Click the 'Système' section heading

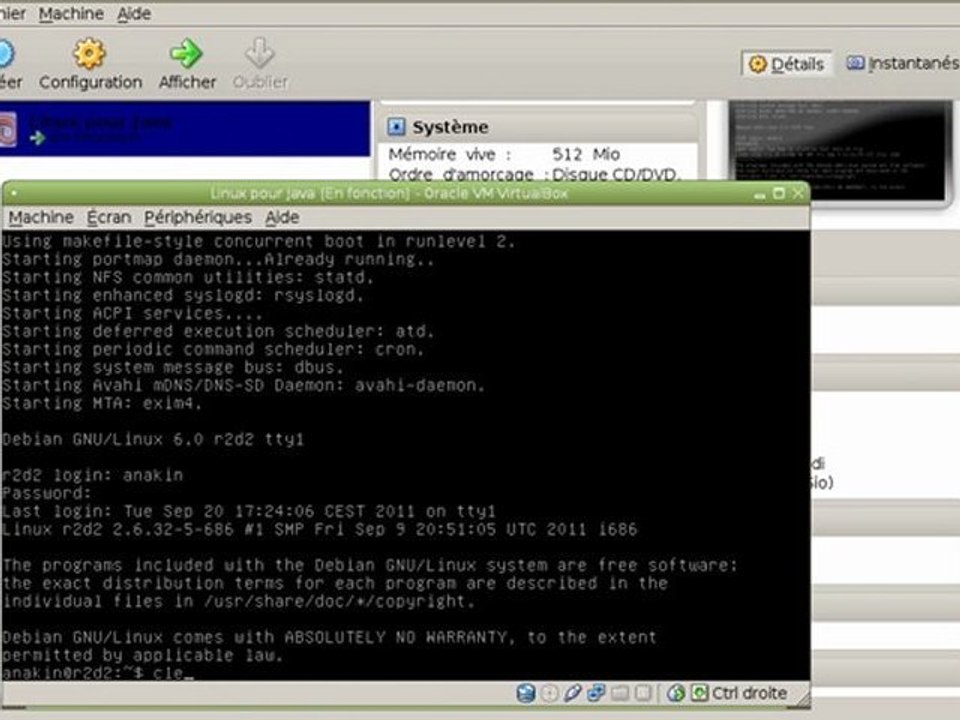(x=451, y=127)
